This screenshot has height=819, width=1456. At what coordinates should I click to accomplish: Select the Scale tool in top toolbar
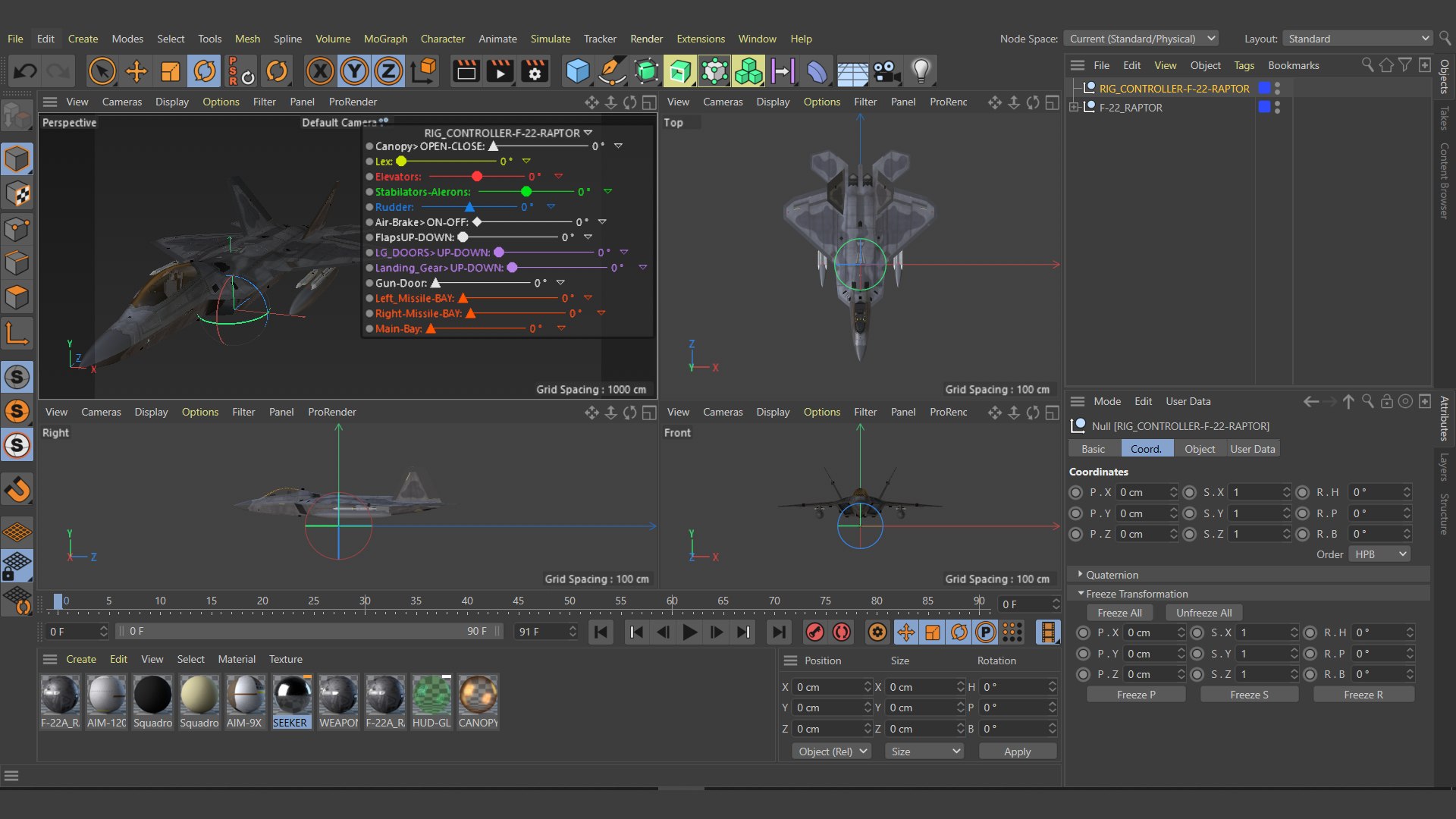[171, 72]
